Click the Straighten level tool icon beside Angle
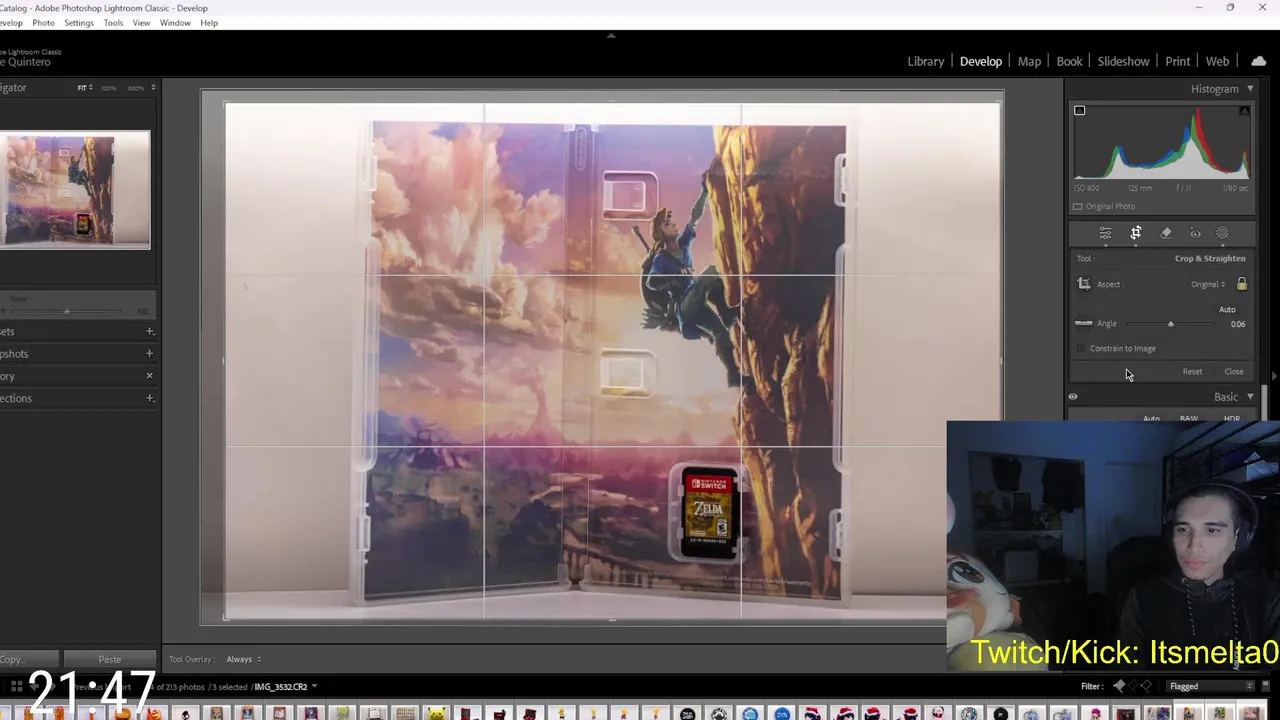Image resolution: width=1280 pixels, height=720 pixels. pos(1083,323)
